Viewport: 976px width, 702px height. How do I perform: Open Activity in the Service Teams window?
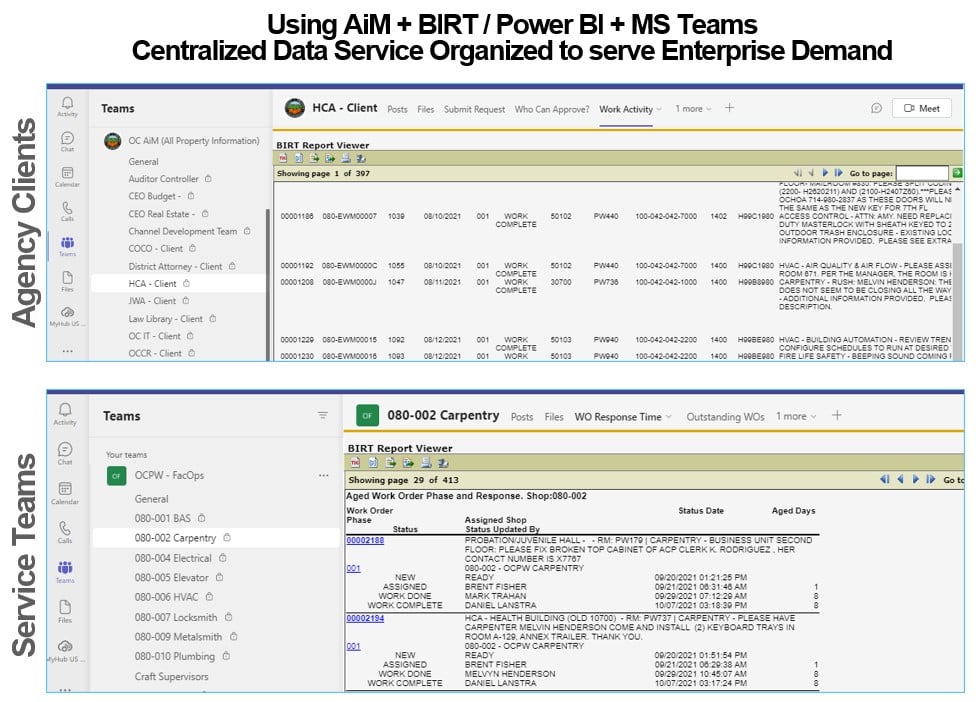point(65,413)
